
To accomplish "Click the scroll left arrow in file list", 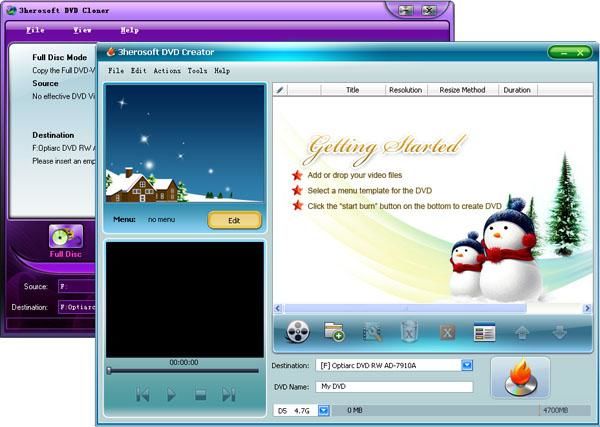I will click(x=278, y=308).
